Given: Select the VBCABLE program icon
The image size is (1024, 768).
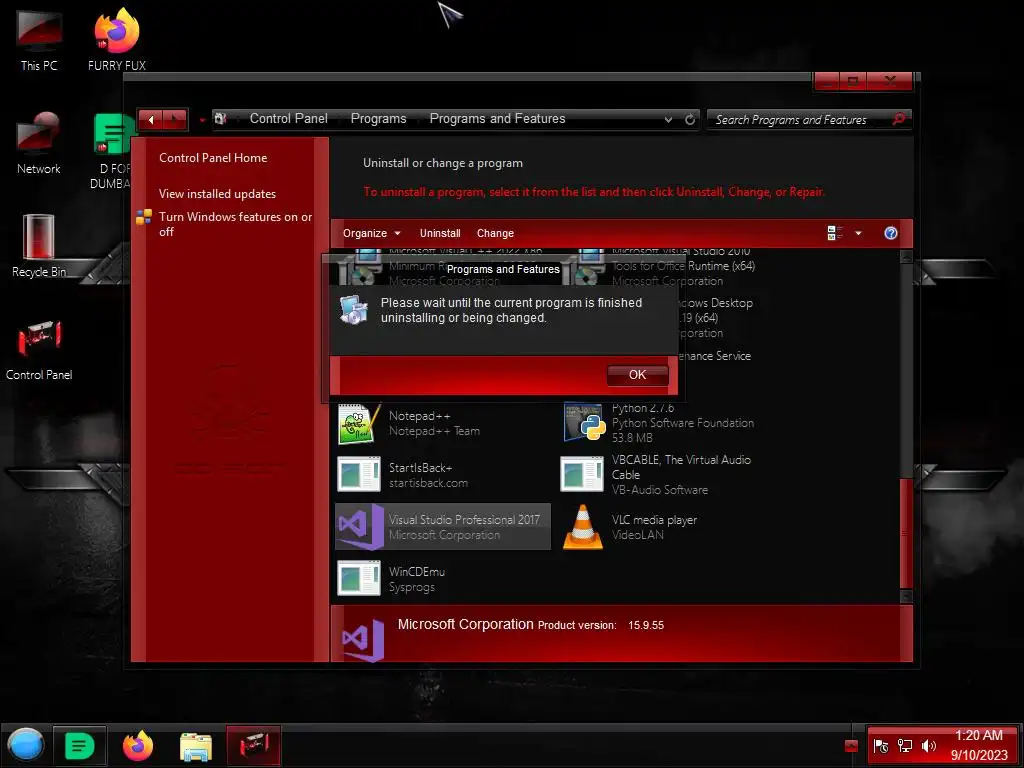Looking at the screenshot, I should [582, 474].
